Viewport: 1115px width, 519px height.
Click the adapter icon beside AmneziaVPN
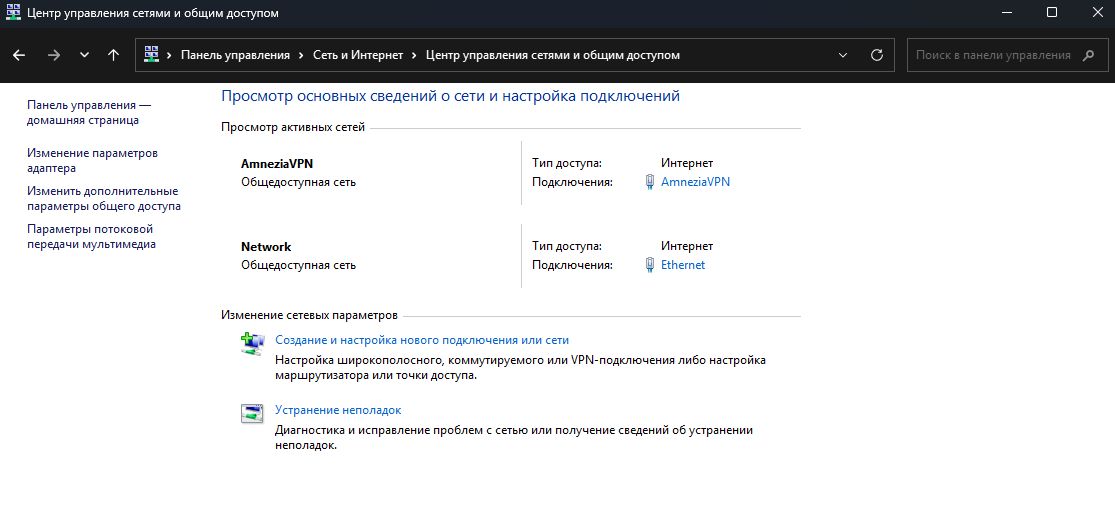(649, 181)
